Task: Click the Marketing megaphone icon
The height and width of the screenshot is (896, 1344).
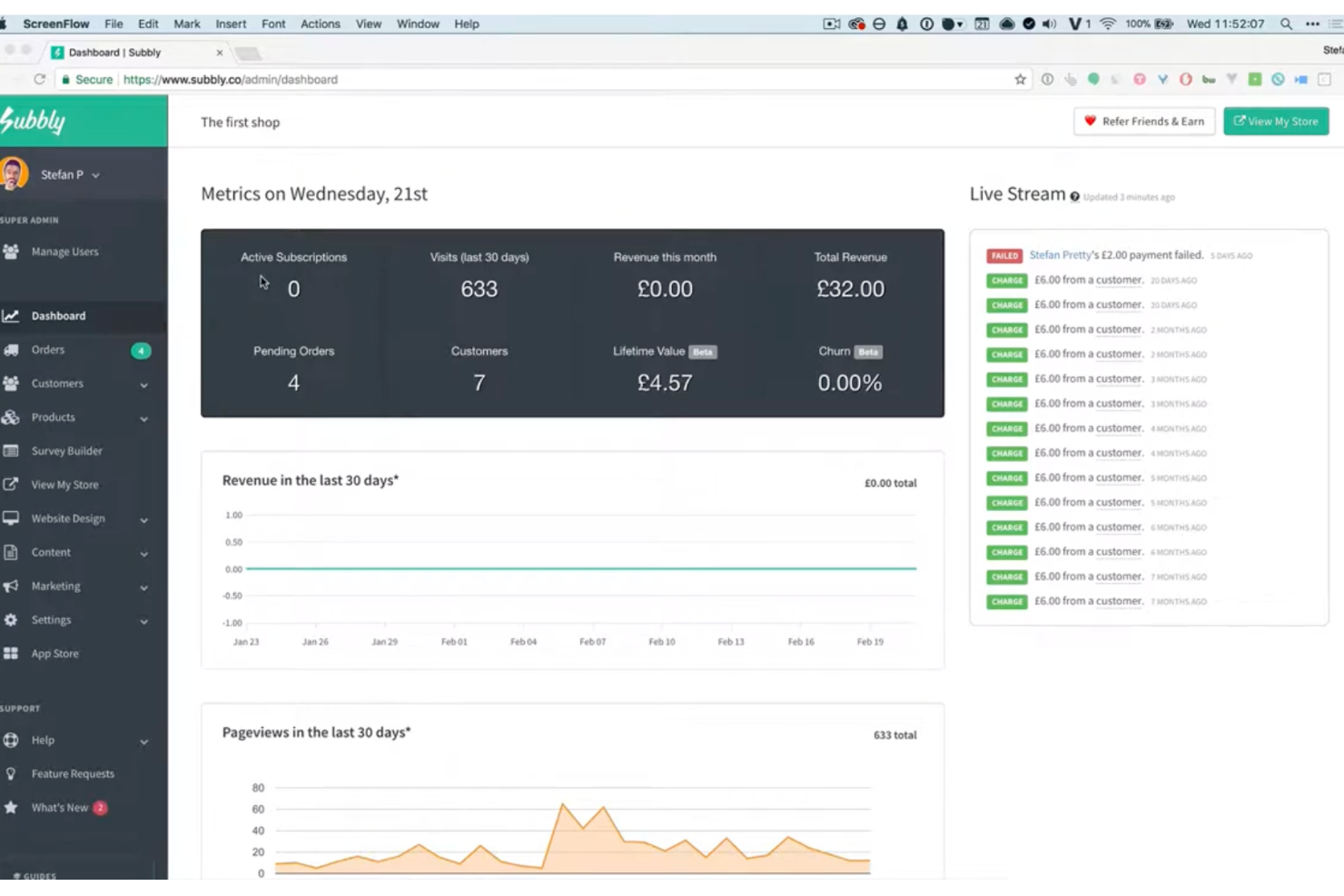Action: point(11,586)
